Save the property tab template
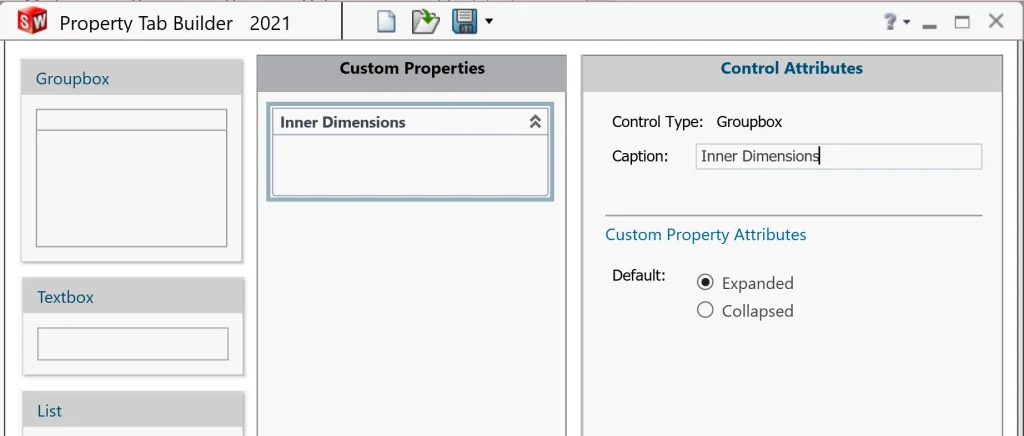Viewport: 1024px width, 436px height. tap(464, 21)
